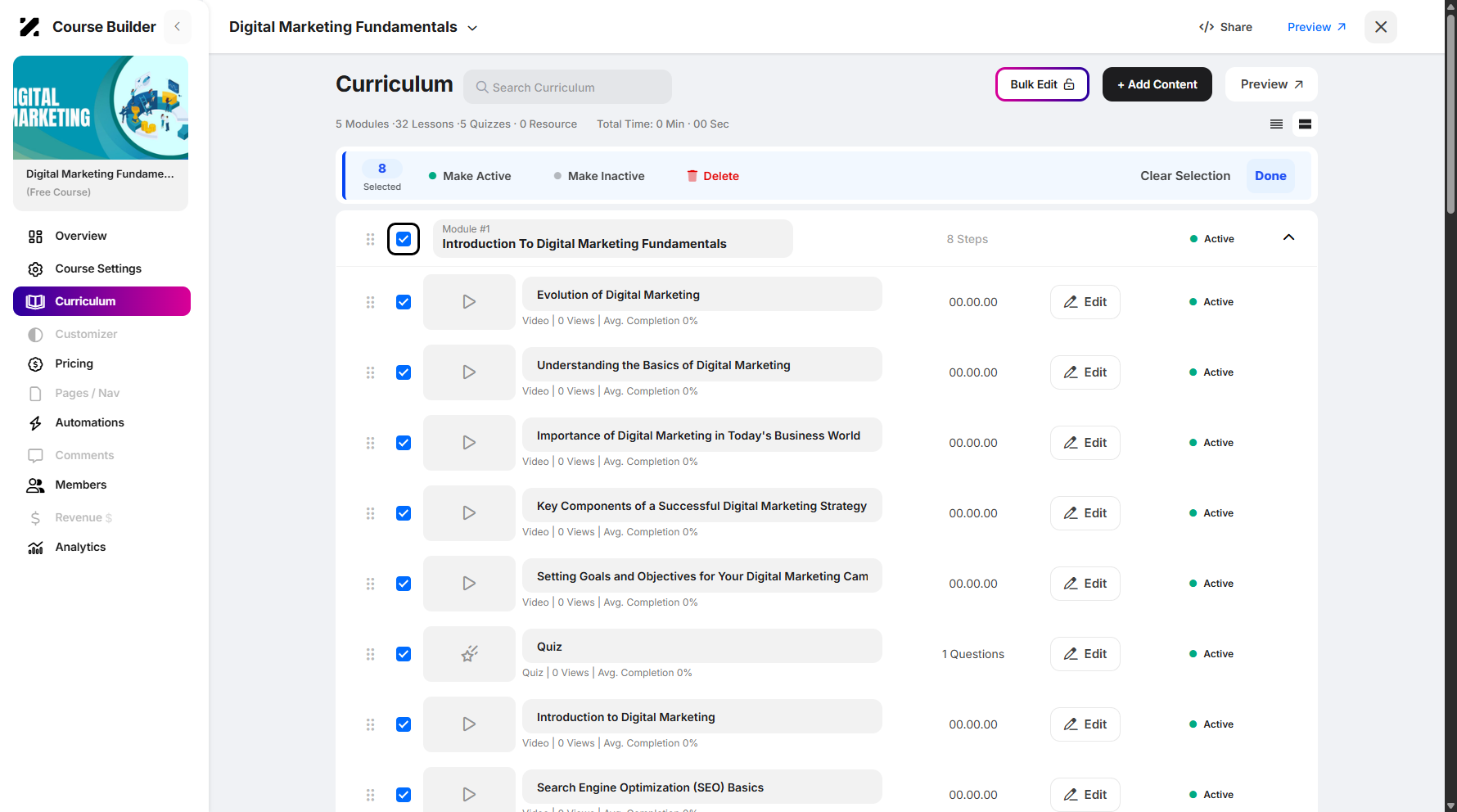1457x812 pixels.
Task: Open Pages / Nav in sidebar
Action: tap(74, 393)
